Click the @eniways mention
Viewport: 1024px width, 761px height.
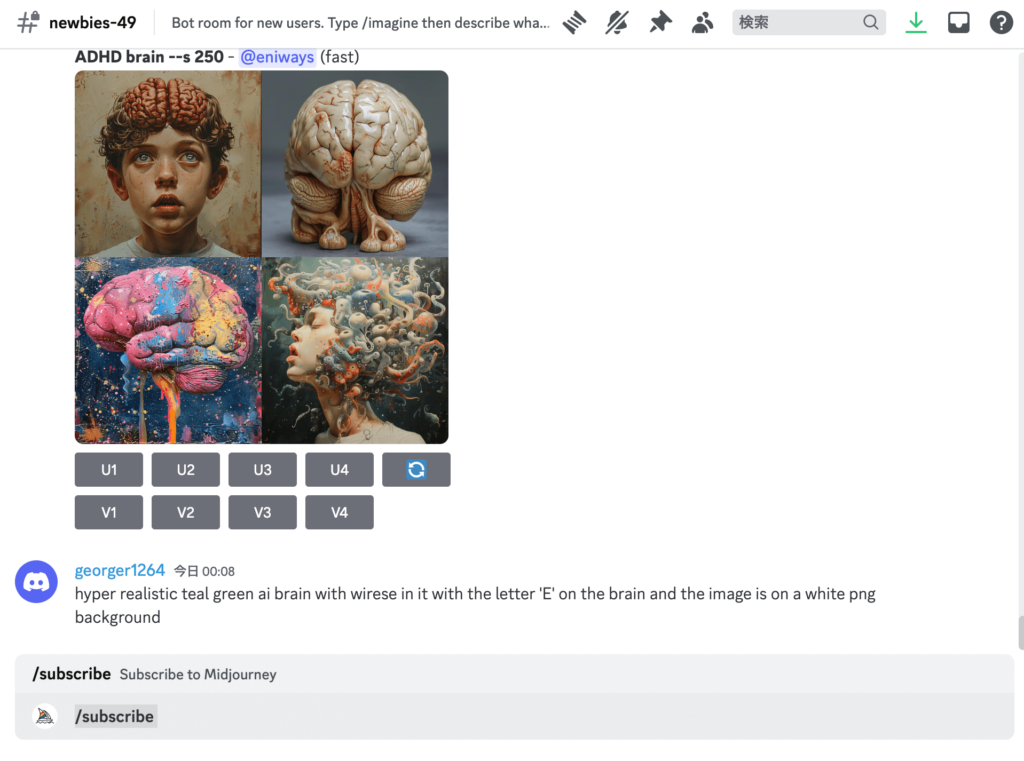tap(277, 57)
